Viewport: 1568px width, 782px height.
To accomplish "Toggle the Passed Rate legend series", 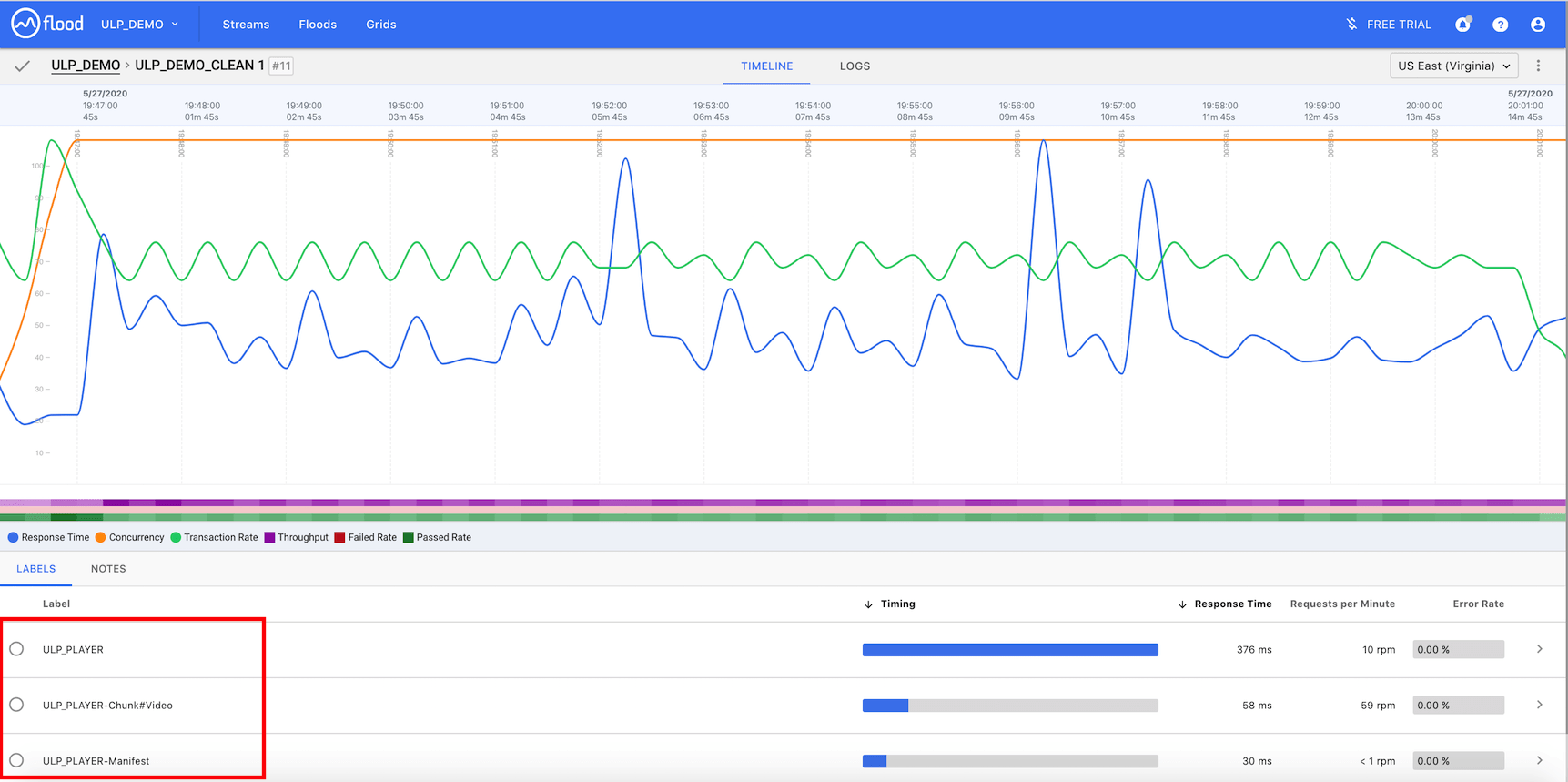I will [437, 537].
